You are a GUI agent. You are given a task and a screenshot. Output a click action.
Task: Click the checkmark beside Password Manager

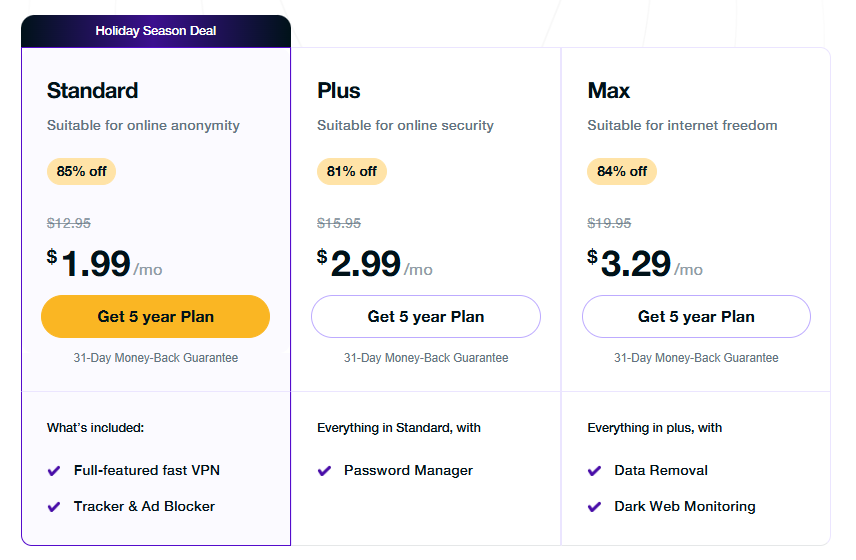pos(324,470)
